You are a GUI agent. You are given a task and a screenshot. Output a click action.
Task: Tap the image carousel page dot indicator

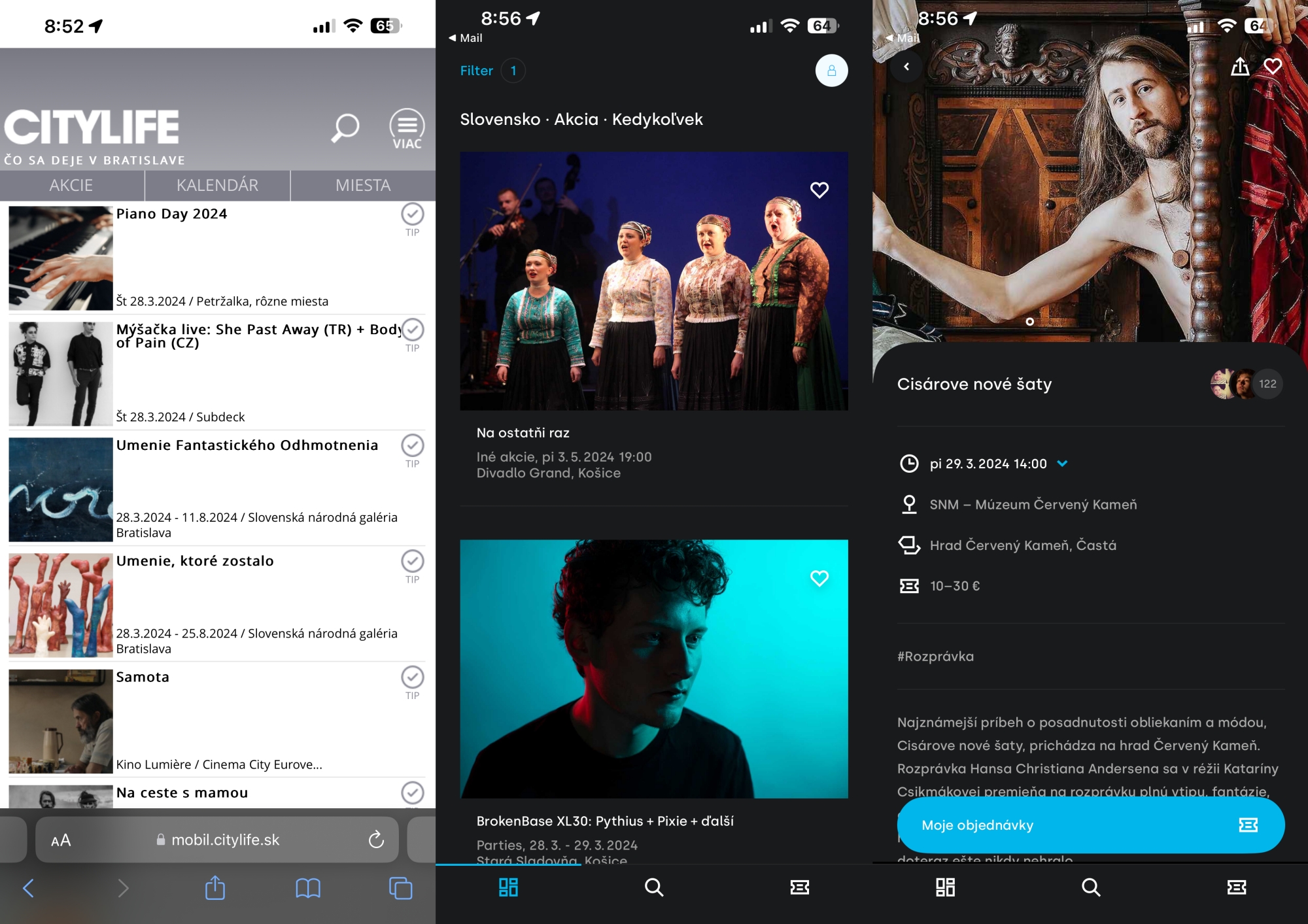coord(1029,322)
